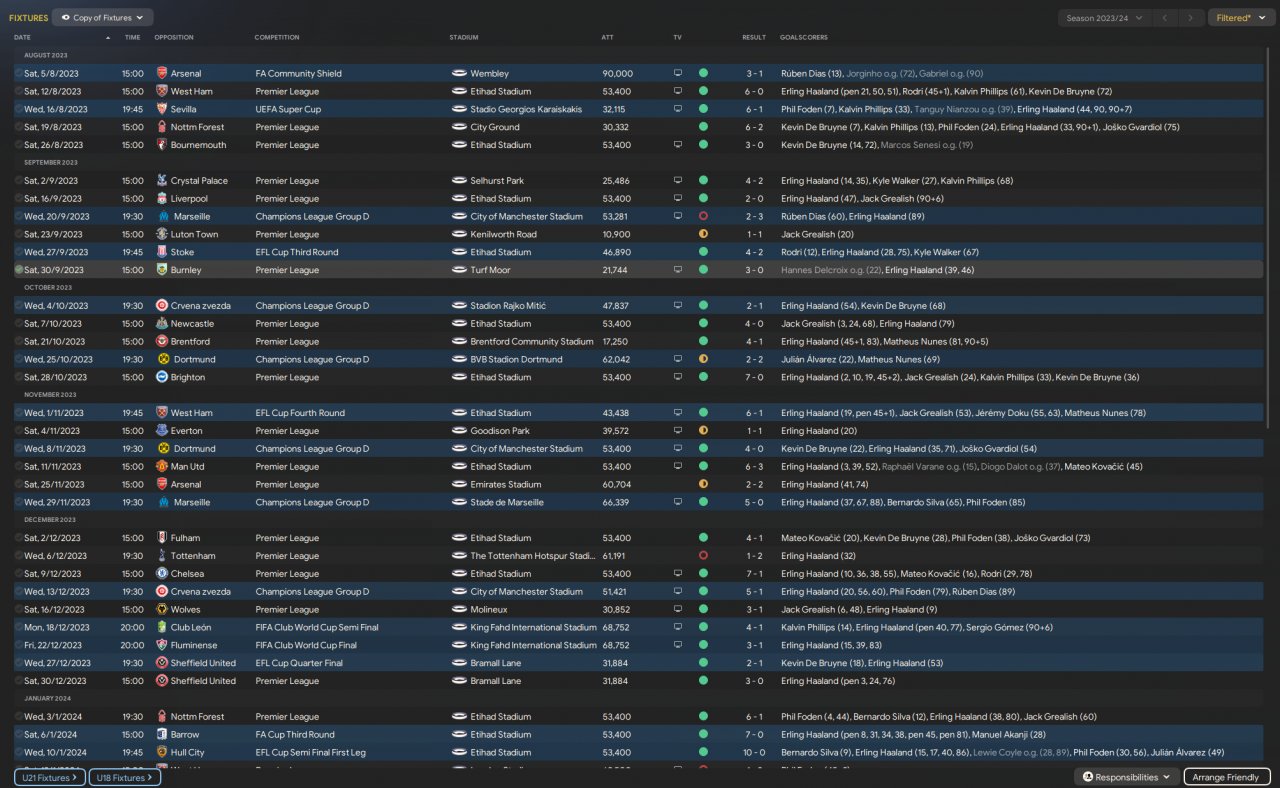Go to the previous season with the left arrow
The height and width of the screenshot is (788, 1280).
pos(1164,18)
